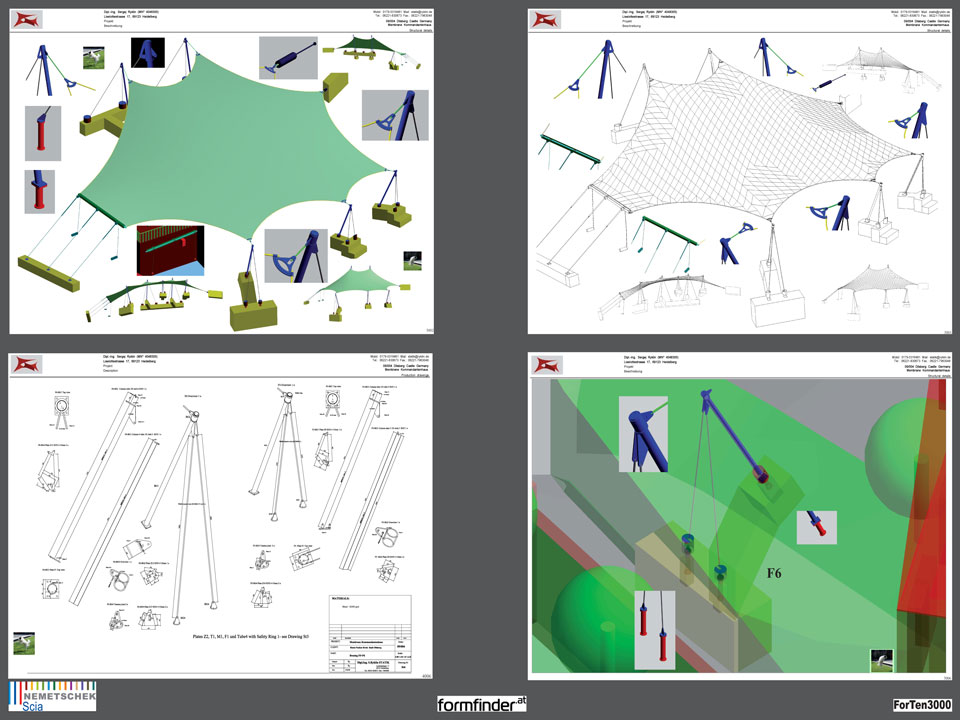This screenshot has width=960, height=720.
Task: Click the F6 foundation label
Action: tap(774, 574)
